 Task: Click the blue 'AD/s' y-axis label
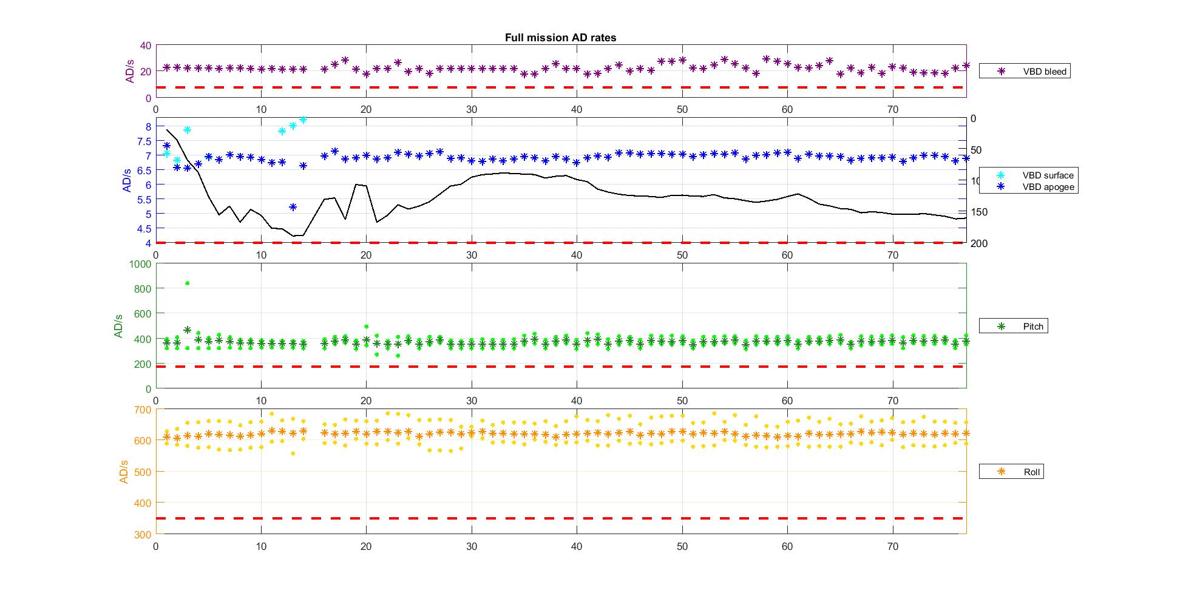pos(127,181)
